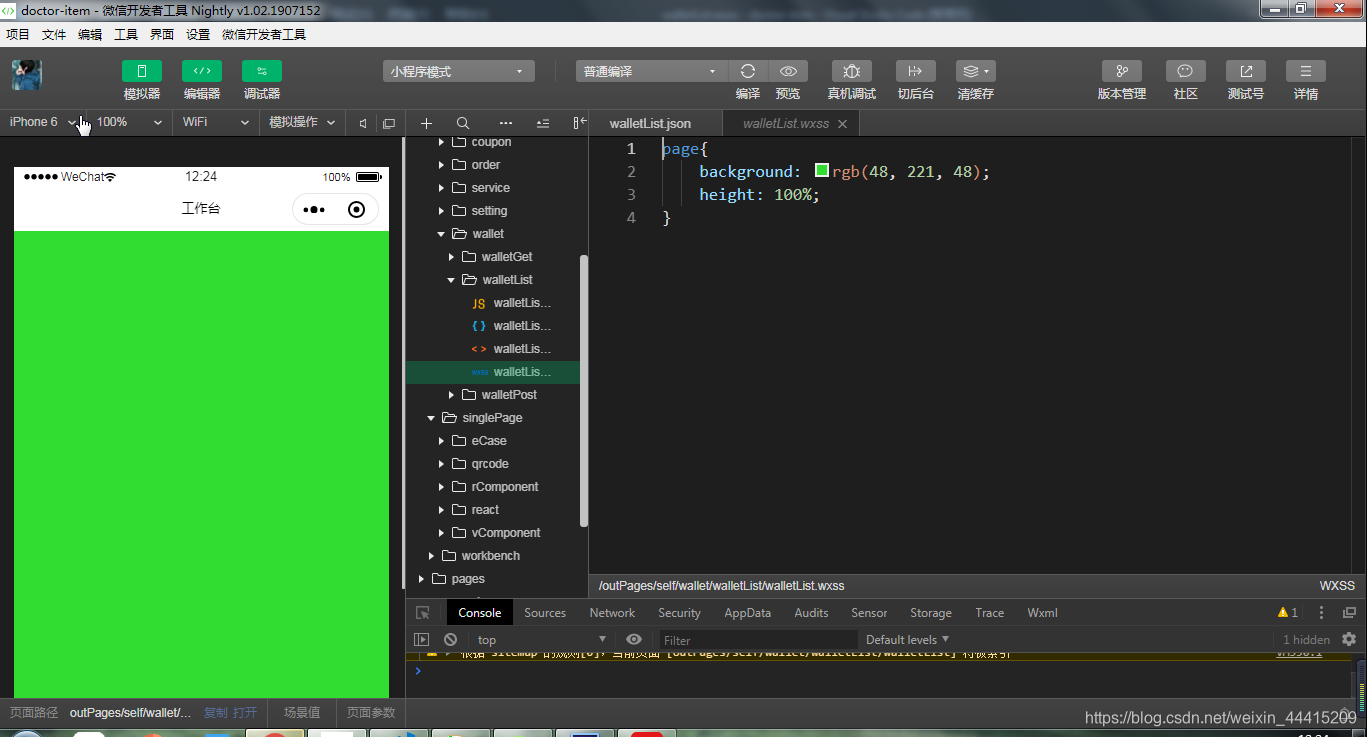
Task: Click the 编译 compile refresh icon
Action: pos(748,71)
